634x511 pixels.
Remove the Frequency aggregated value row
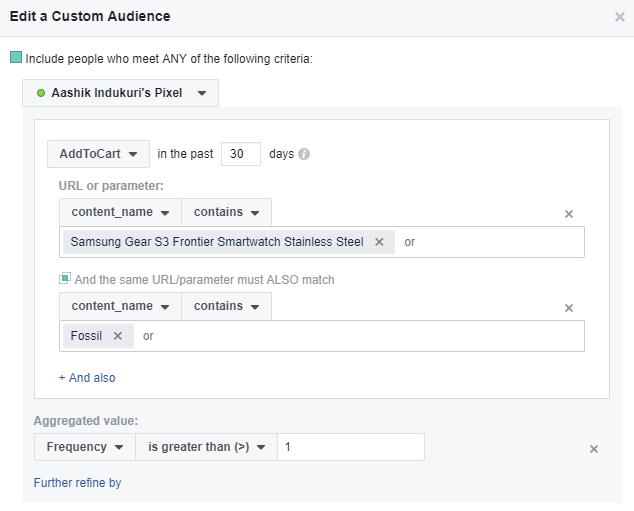594,449
